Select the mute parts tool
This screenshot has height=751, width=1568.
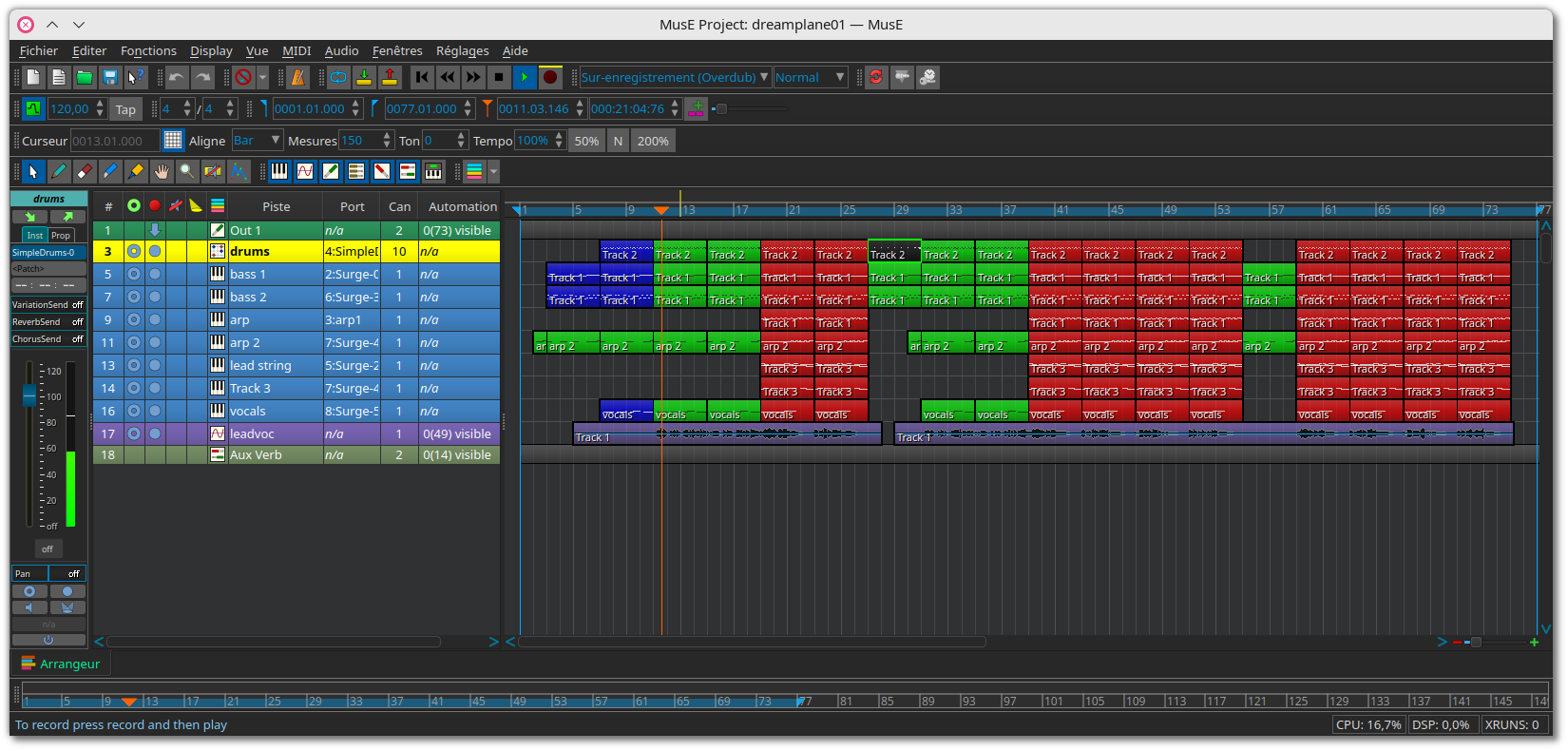[x=213, y=171]
